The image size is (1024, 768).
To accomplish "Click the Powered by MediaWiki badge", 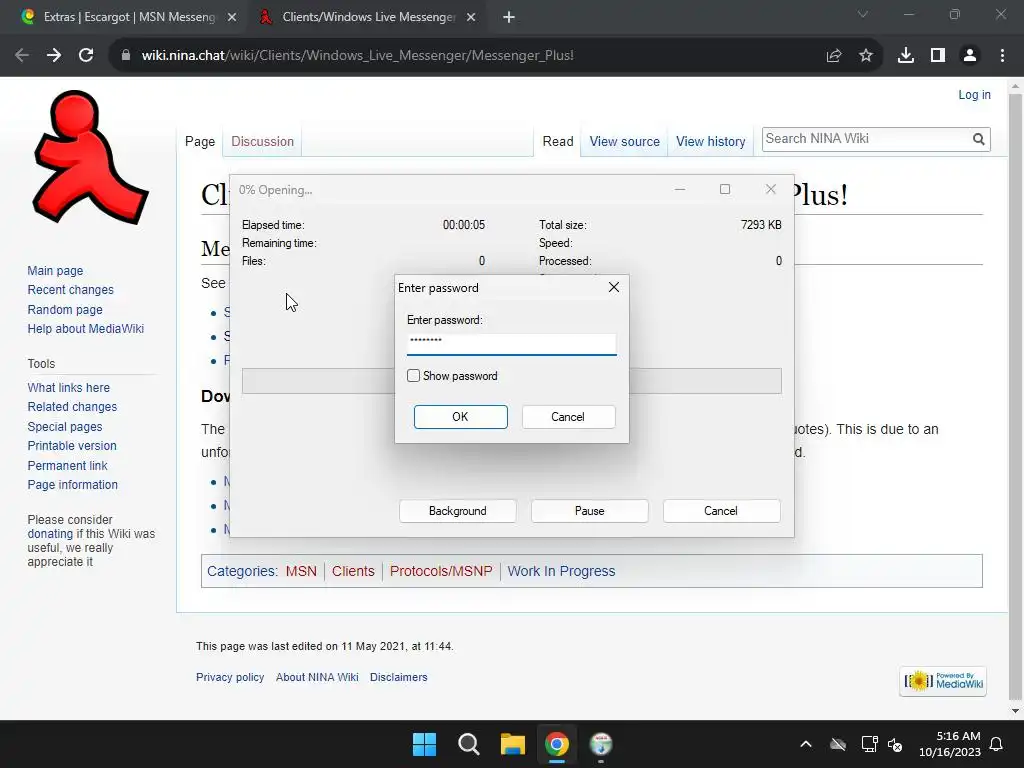I will click(942, 681).
